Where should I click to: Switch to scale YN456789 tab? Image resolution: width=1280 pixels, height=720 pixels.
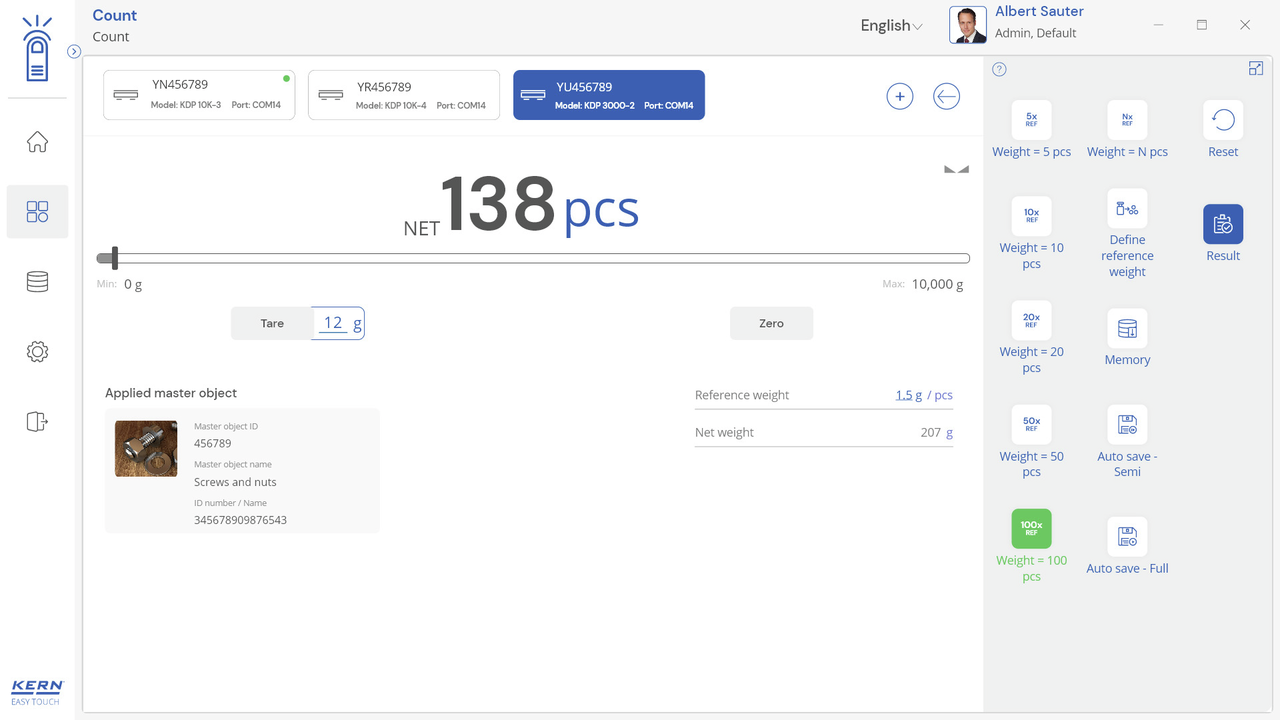199,95
